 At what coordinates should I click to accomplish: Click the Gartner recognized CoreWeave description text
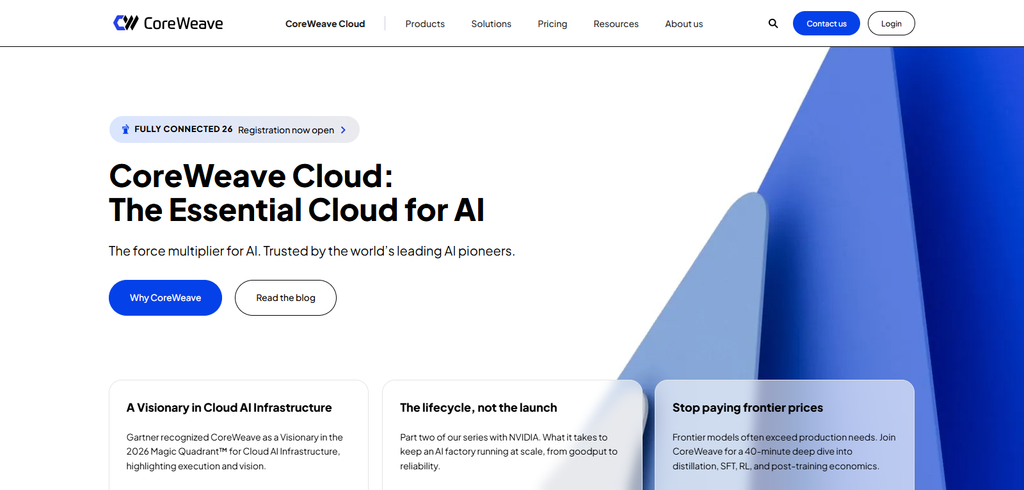(234, 451)
